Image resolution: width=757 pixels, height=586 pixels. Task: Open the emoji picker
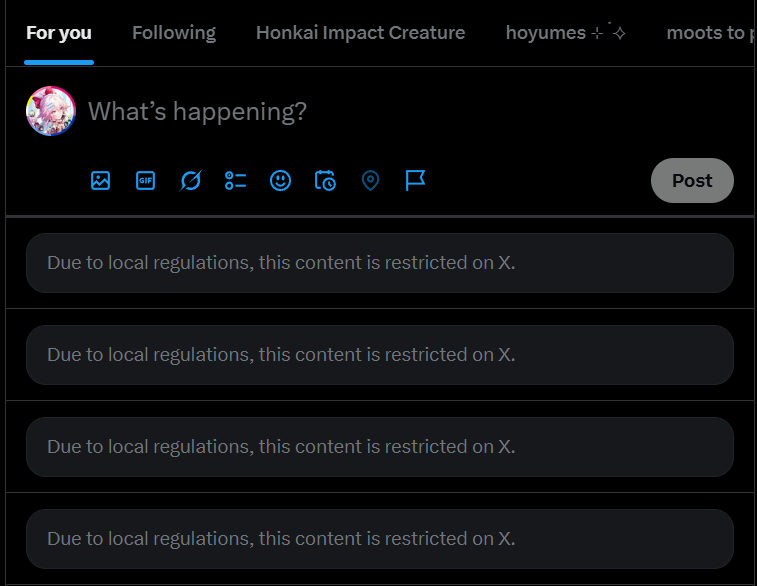pos(280,181)
